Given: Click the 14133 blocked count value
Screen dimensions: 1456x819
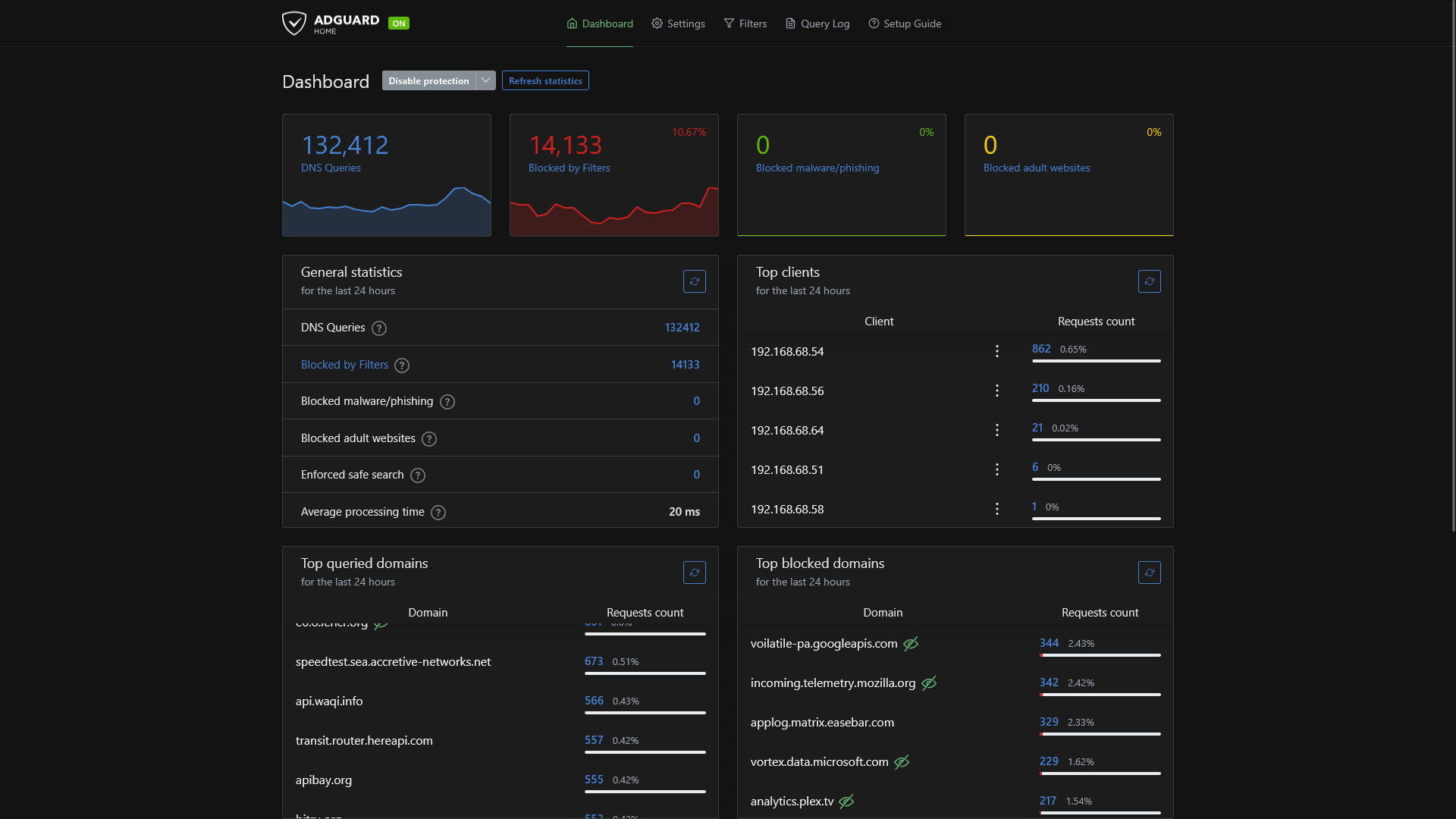Looking at the screenshot, I should [x=685, y=365].
